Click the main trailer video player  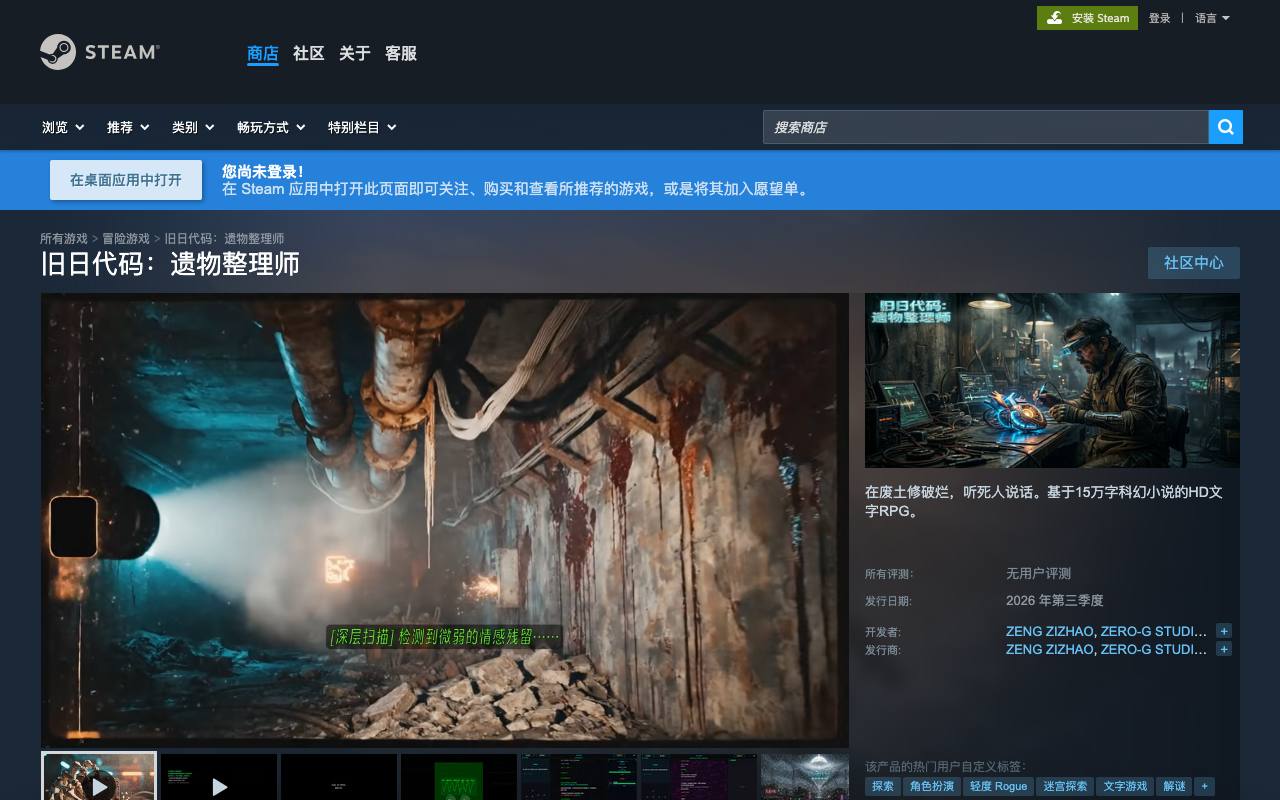(445, 520)
